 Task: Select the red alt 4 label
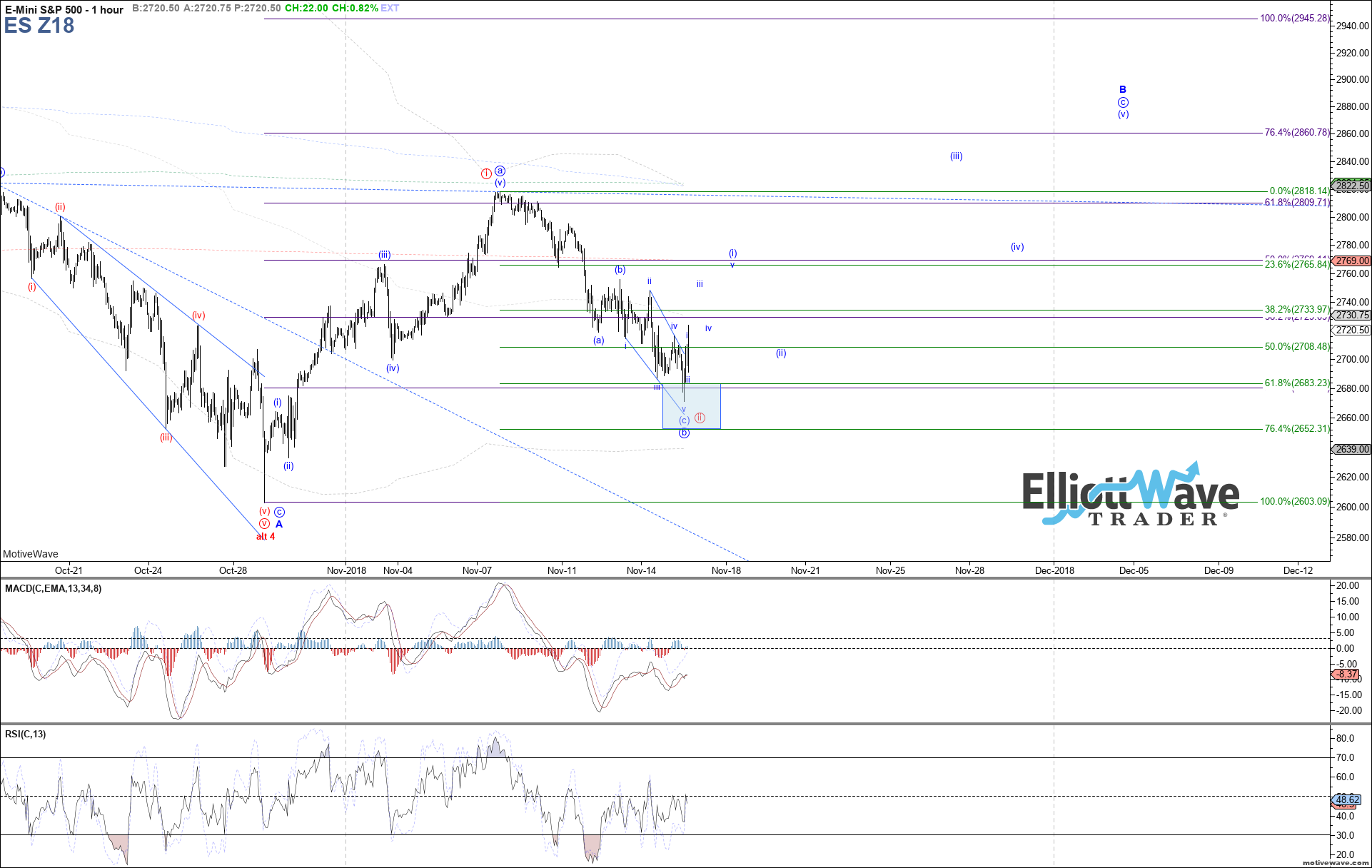266,536
